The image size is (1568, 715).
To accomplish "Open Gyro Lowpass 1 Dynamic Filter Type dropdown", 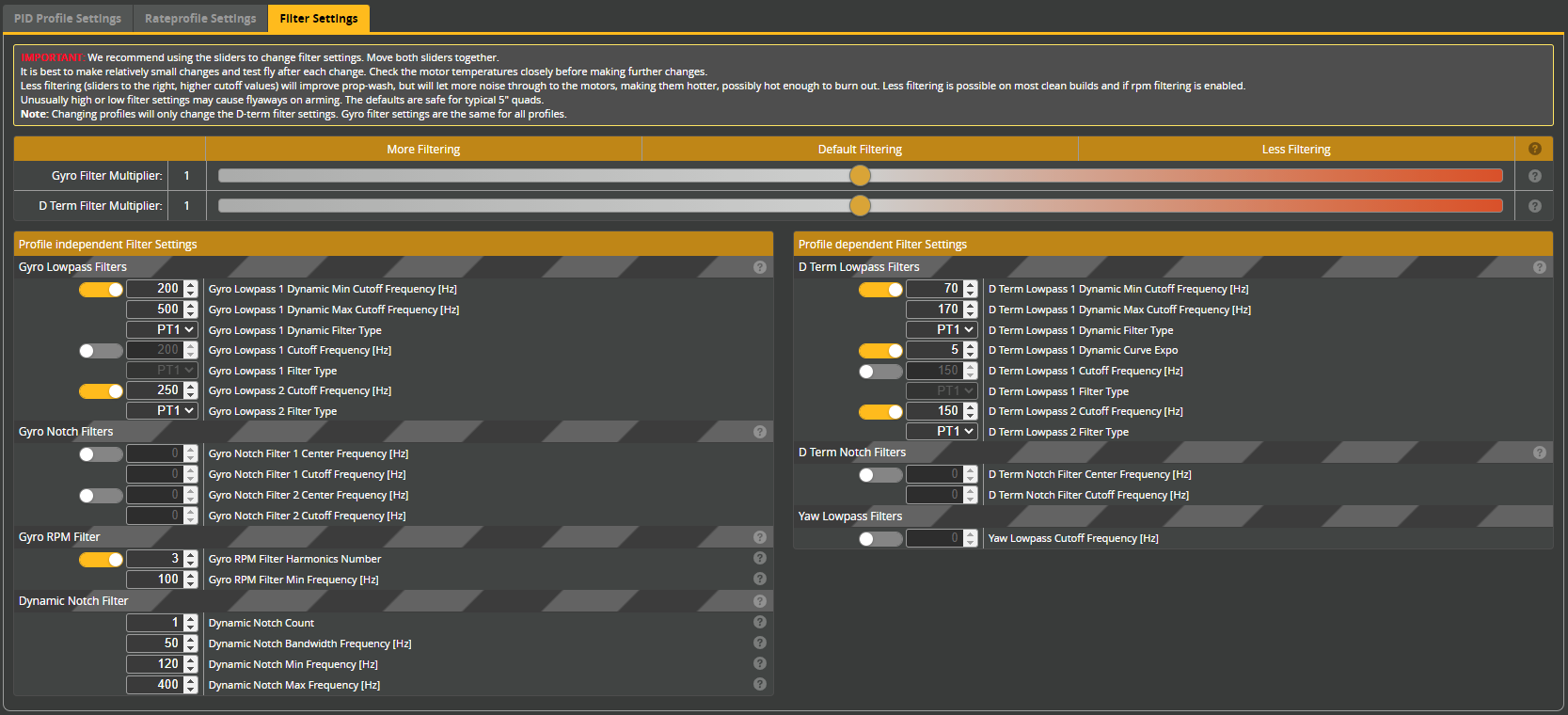I will [162, 330].
